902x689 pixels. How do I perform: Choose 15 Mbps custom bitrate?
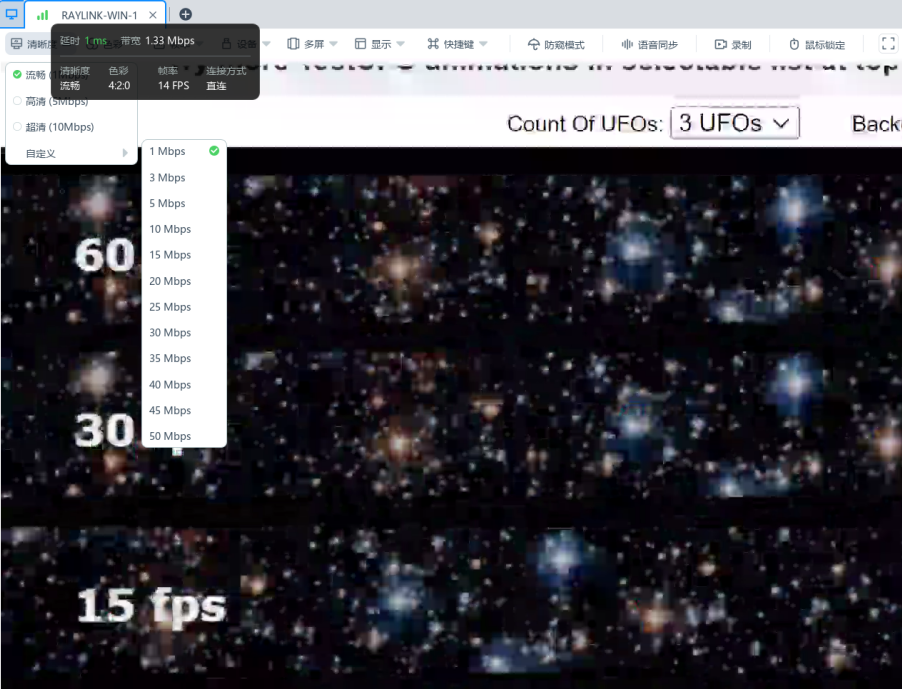pos(184,255)
